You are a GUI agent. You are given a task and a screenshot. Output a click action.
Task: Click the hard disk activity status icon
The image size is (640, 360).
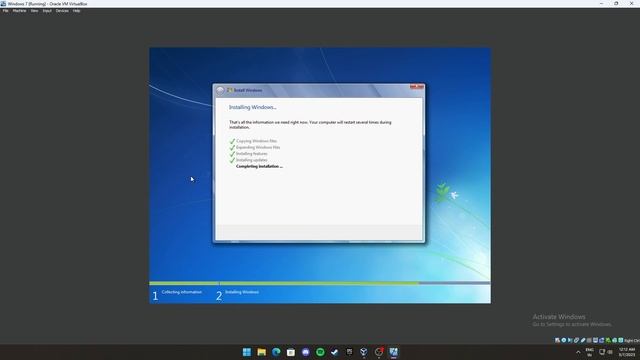click(x=557, y=340)
